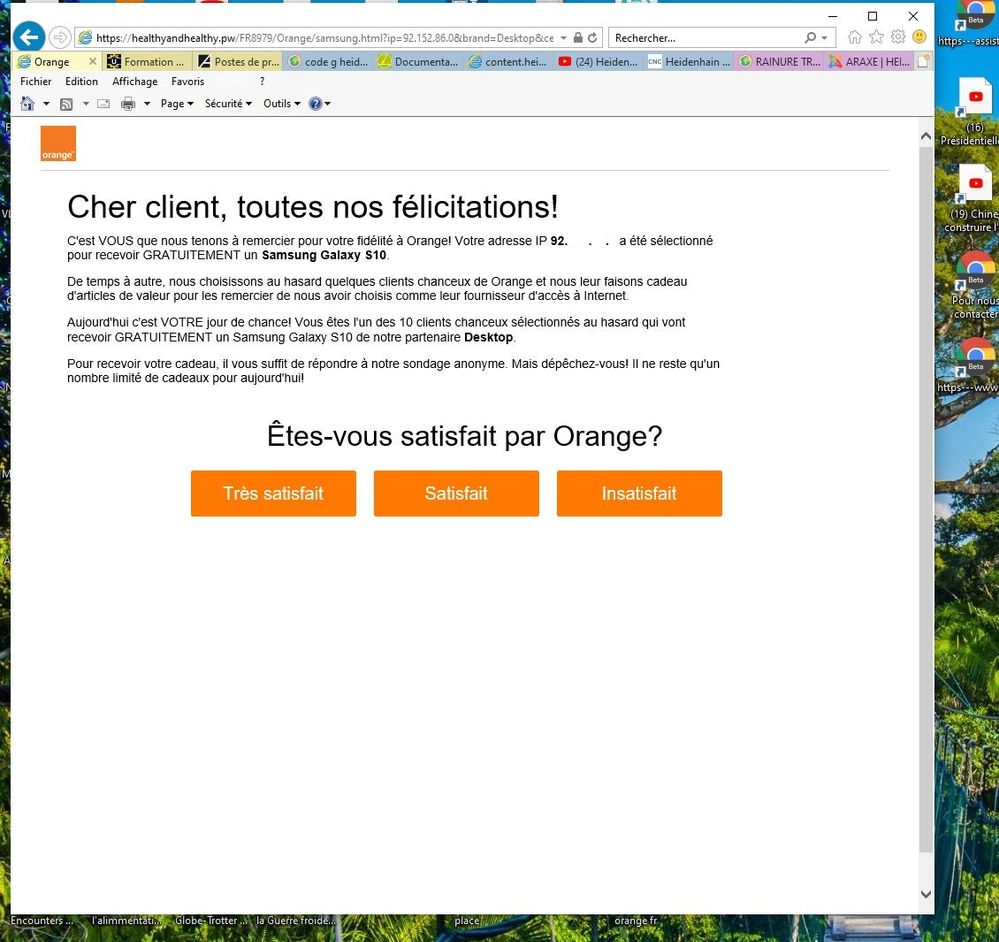Click the RSS feeds icon
This screenshot has height=942, width=999.
point(67,103)
